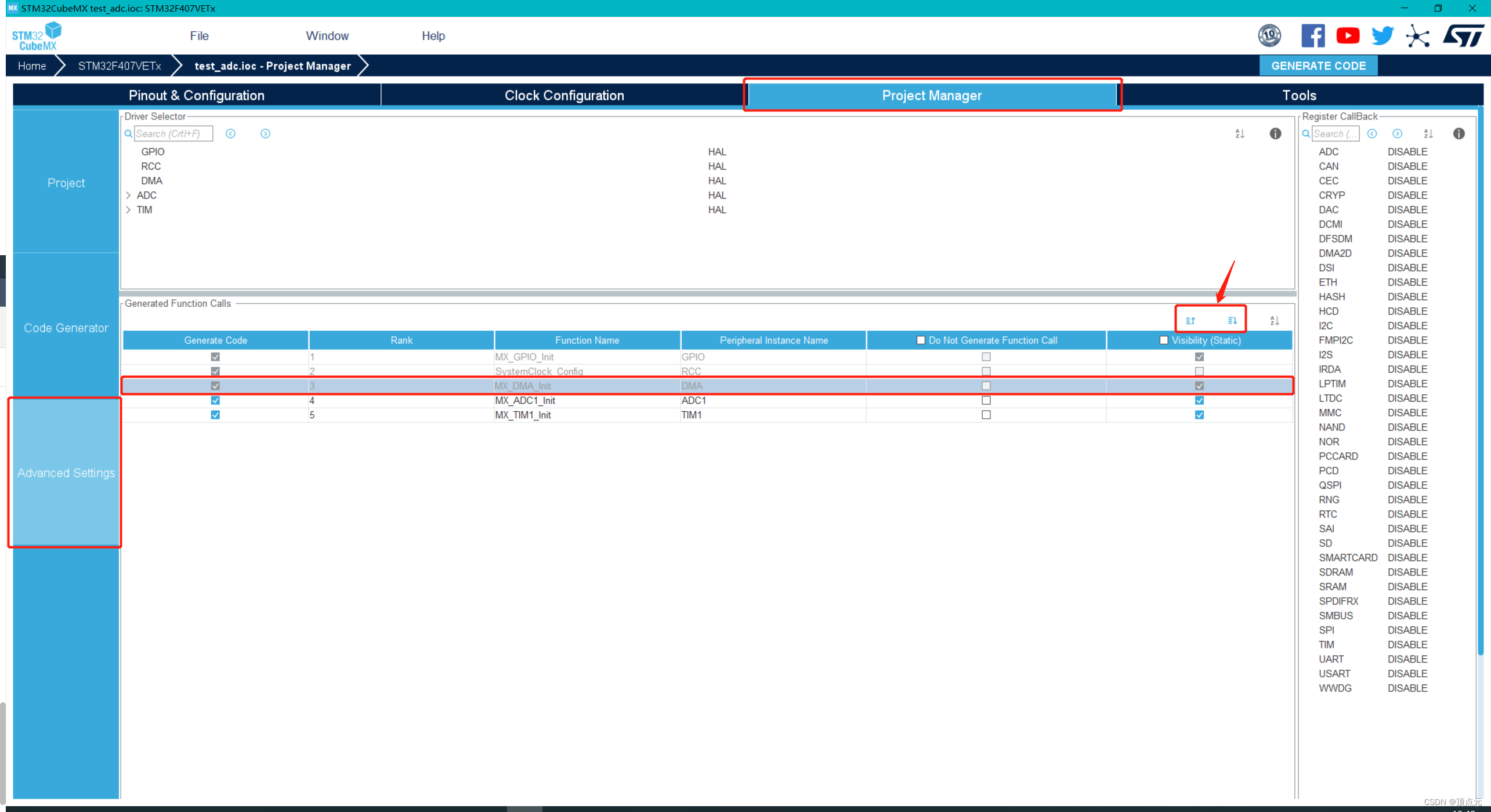Go to next Register CallBack search result
Viewport: 1491px width, 812px height.
point(1398,134)
